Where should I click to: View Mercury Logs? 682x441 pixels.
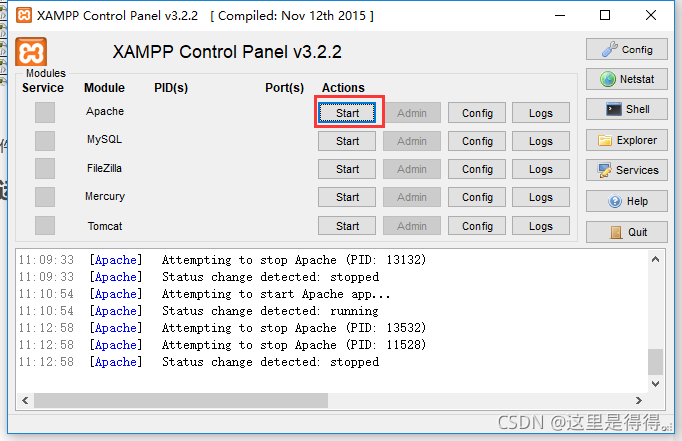click(x=541, y=197)
